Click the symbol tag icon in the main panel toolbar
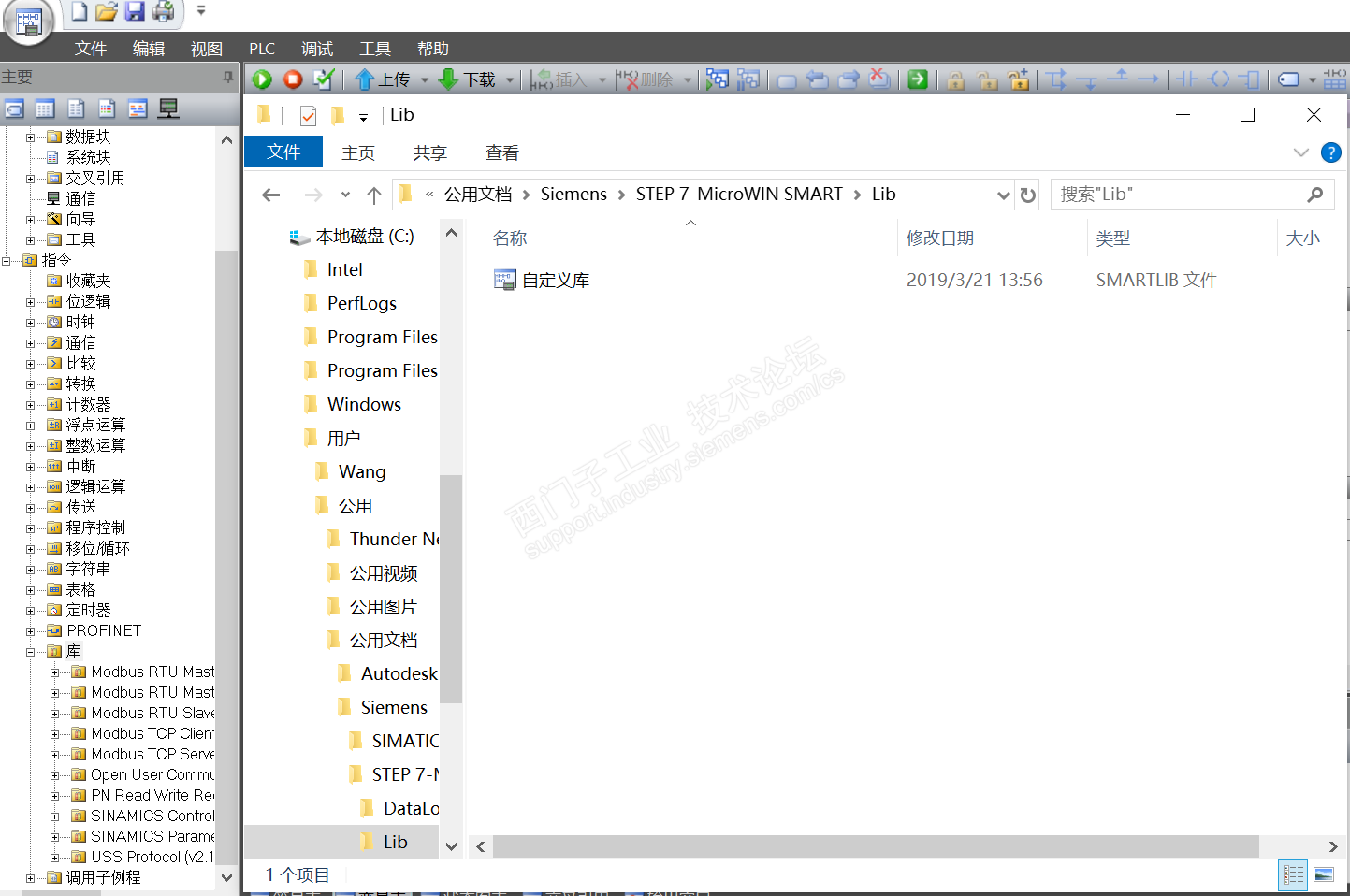Viewport: 1350px width, 896px height. (14, 108)
